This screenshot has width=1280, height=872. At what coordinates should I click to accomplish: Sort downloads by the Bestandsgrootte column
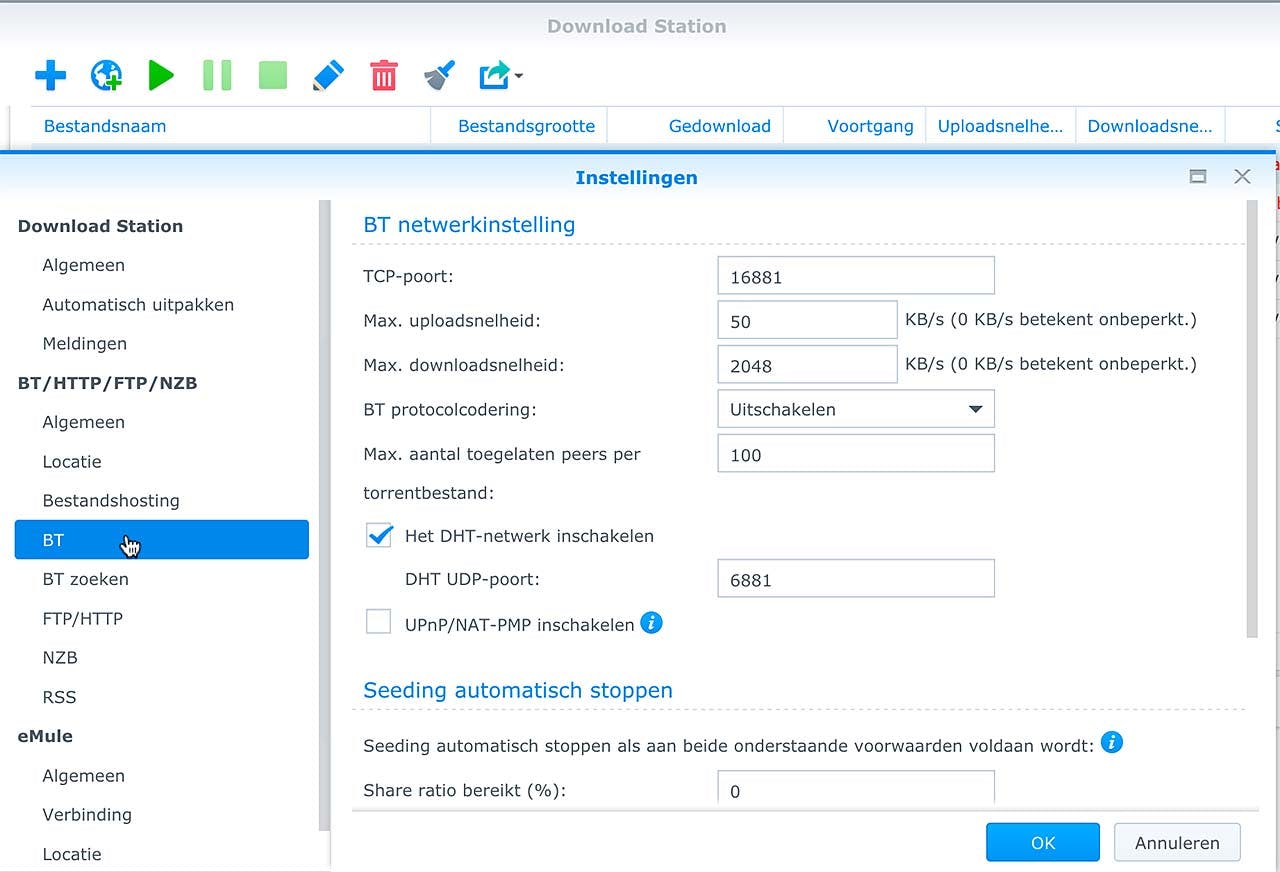[x=527, y=125]
